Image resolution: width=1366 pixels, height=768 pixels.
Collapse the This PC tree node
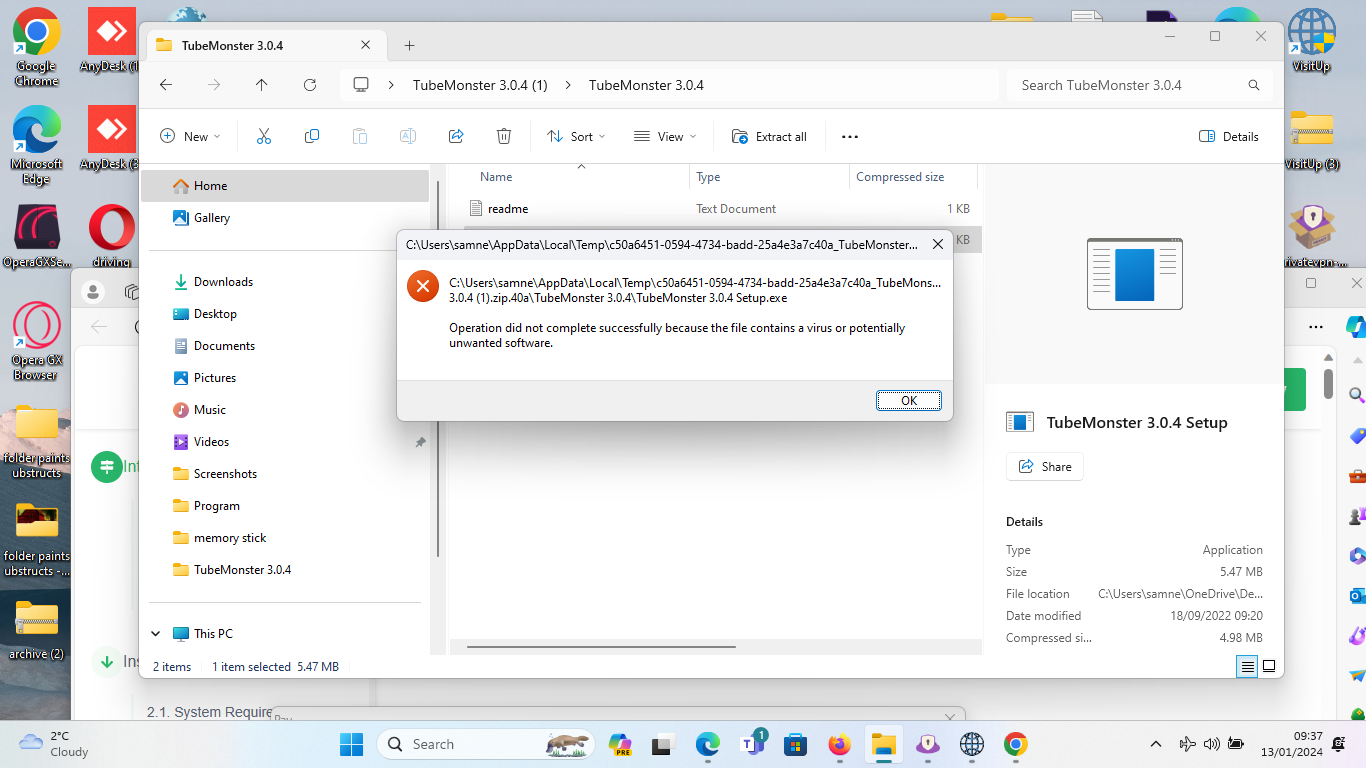click(156, 633)
